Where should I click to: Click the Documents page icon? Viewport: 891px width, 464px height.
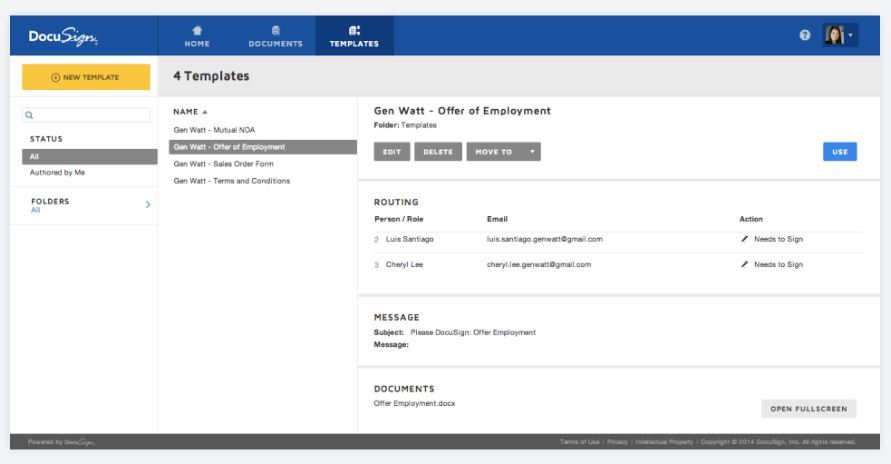click(276, 30)
